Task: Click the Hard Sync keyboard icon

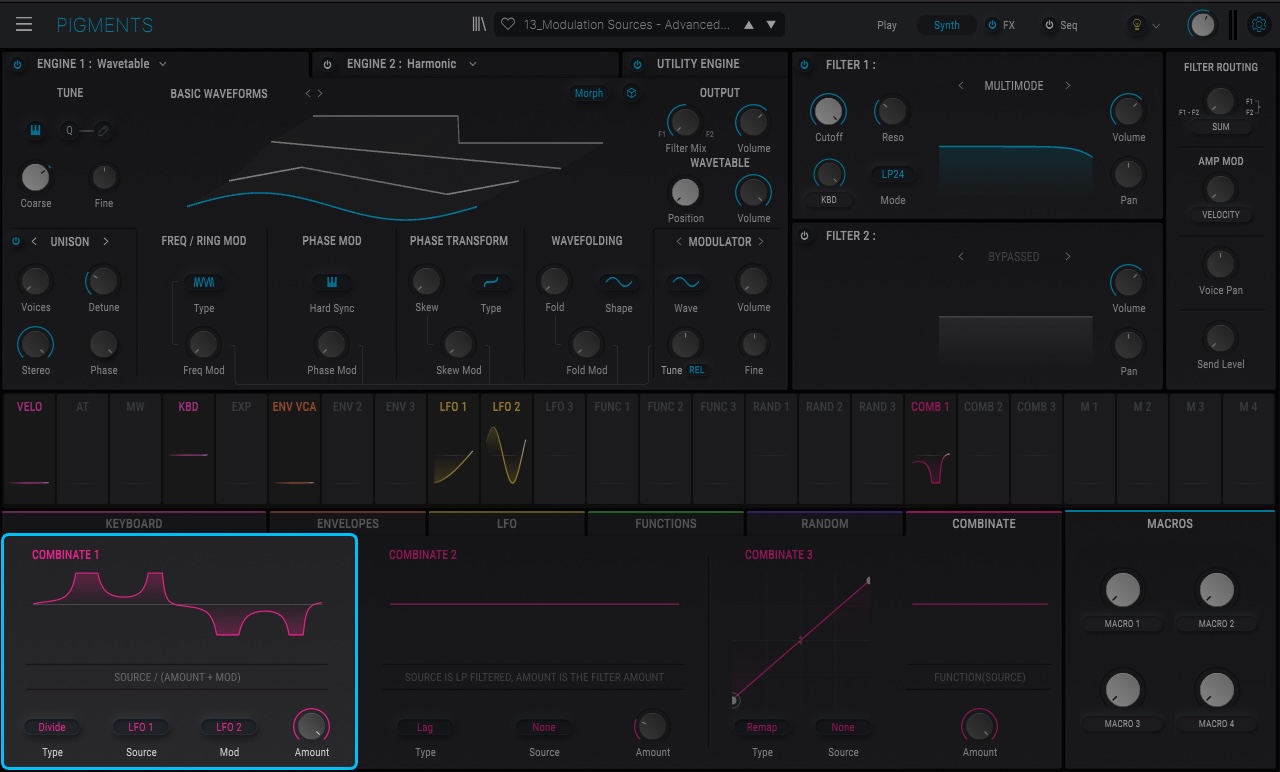Action: point(332,282)
